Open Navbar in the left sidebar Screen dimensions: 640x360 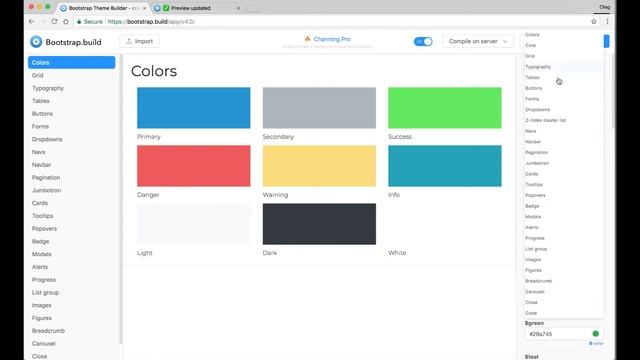(42, 164)
